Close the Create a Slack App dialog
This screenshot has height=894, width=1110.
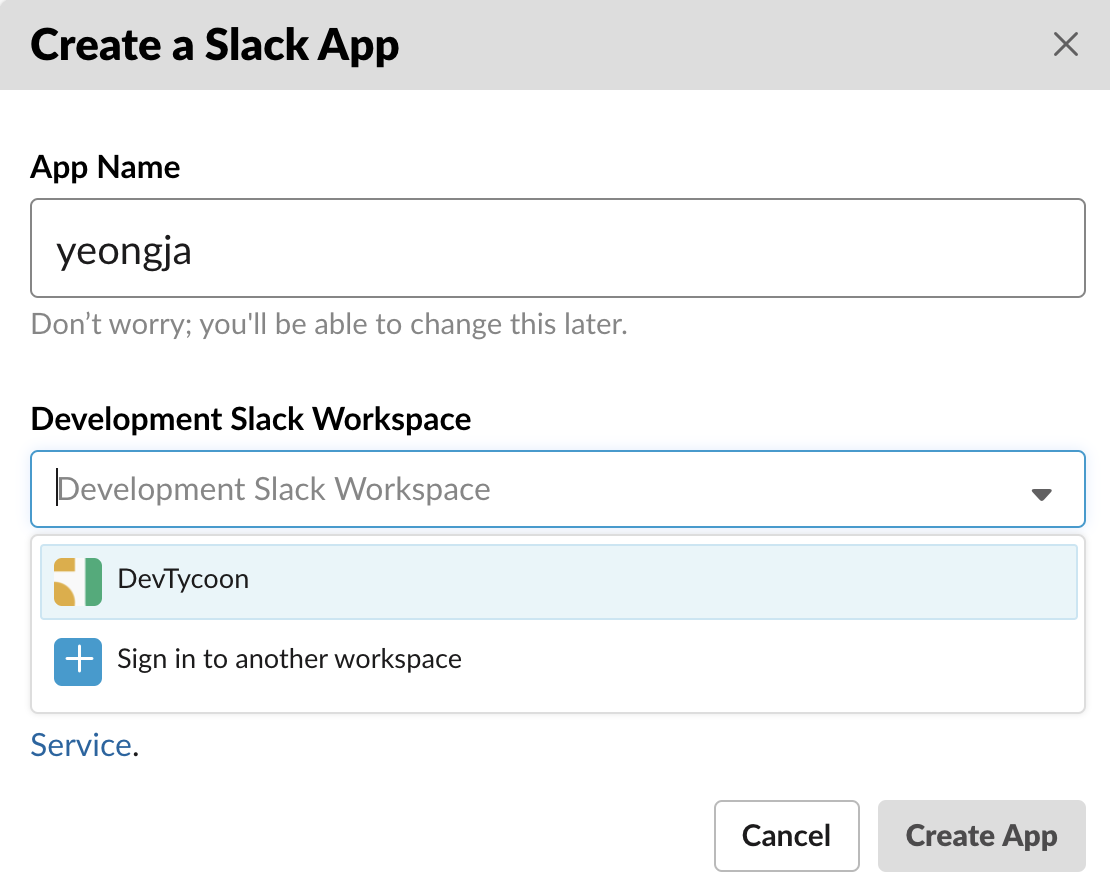(x=1065, y=44)
